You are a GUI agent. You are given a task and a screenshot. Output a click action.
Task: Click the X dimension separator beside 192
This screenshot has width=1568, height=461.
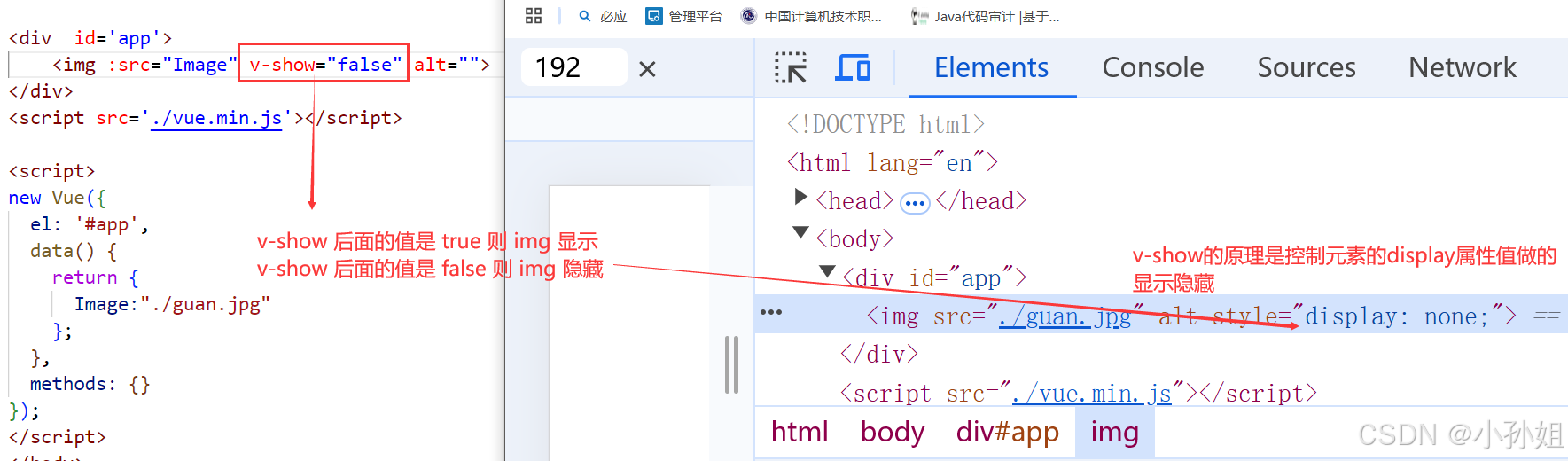(x=647, y=68)
